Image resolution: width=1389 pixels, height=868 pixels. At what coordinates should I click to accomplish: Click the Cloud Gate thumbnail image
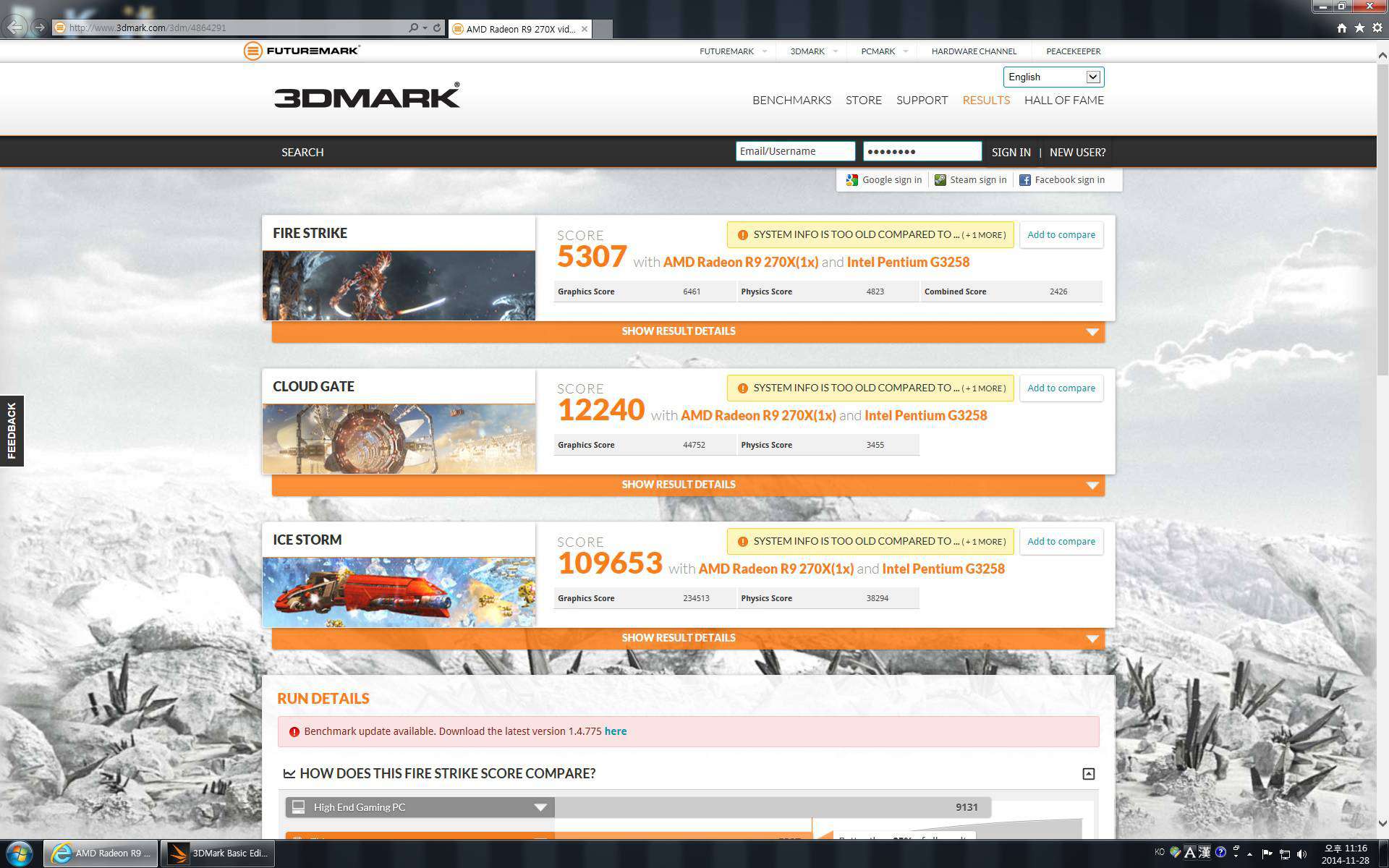point(399,438)
